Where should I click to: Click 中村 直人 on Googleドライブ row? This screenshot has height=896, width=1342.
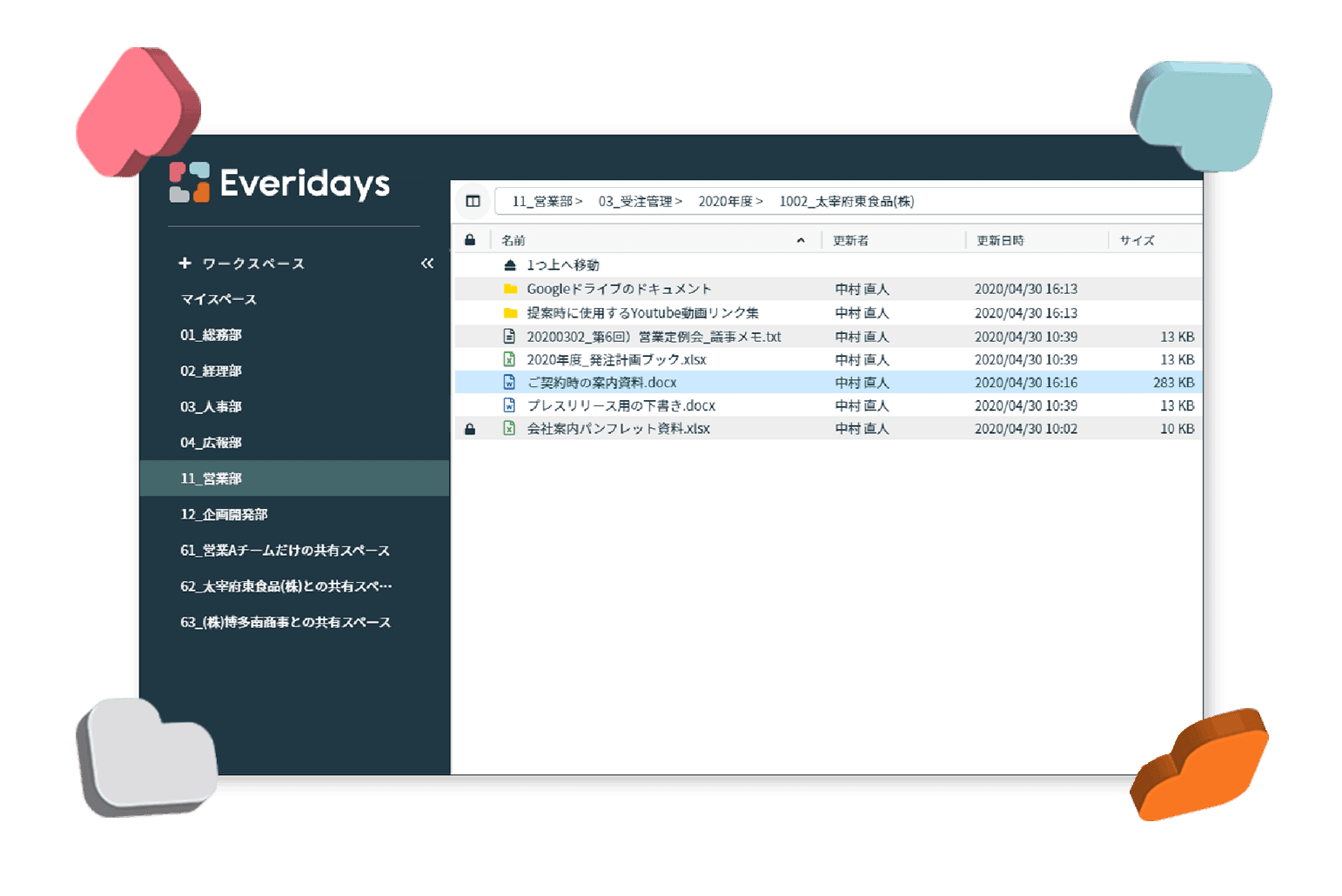click(862, 289)
